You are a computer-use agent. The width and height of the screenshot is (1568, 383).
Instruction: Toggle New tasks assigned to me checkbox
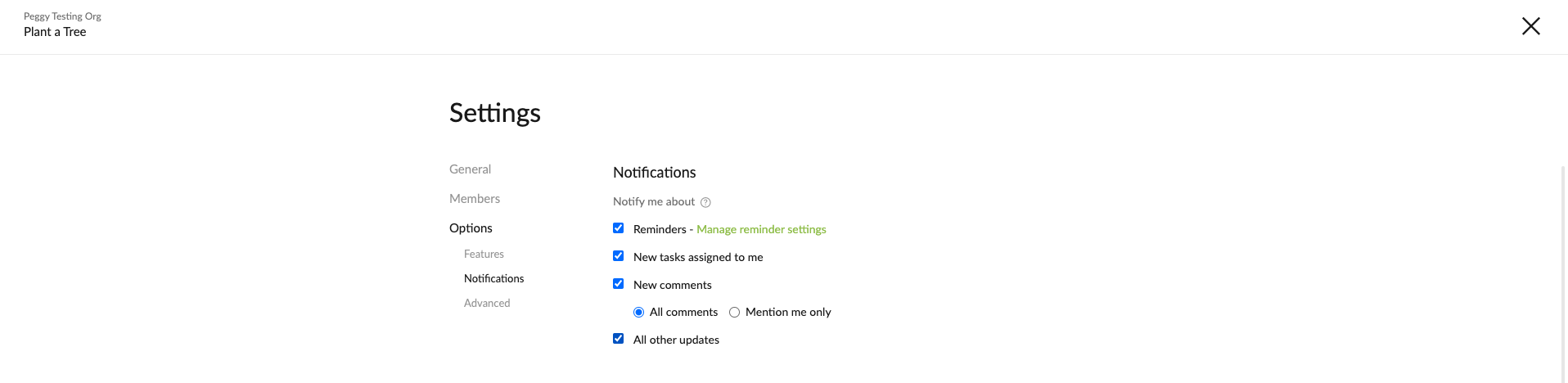pos(619,256)
